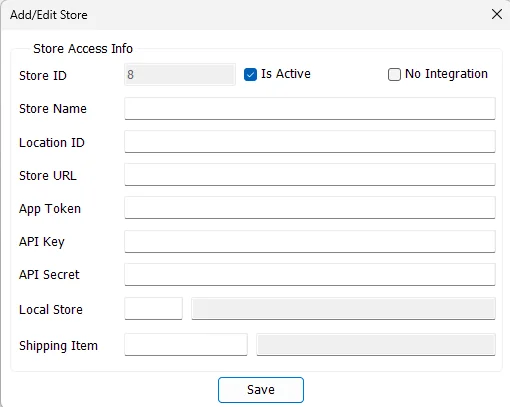510x407 pixels.
Task: Save the store settings
Action: [x=261, y=390]
